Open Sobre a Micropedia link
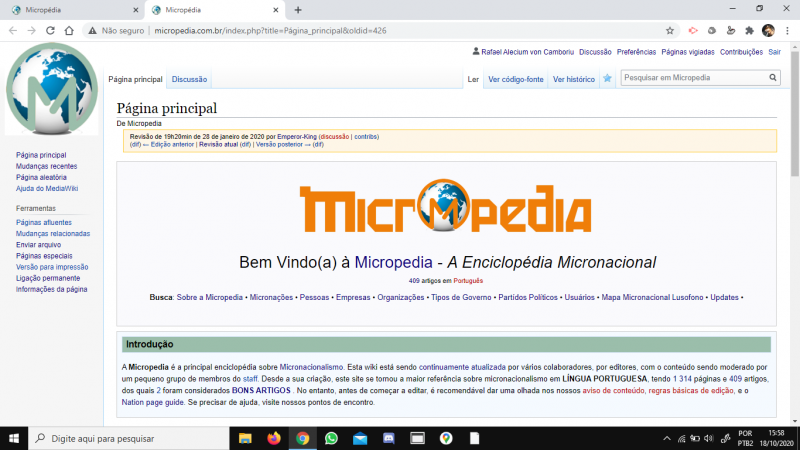800x450 pixels. click(x=210, y=297)
